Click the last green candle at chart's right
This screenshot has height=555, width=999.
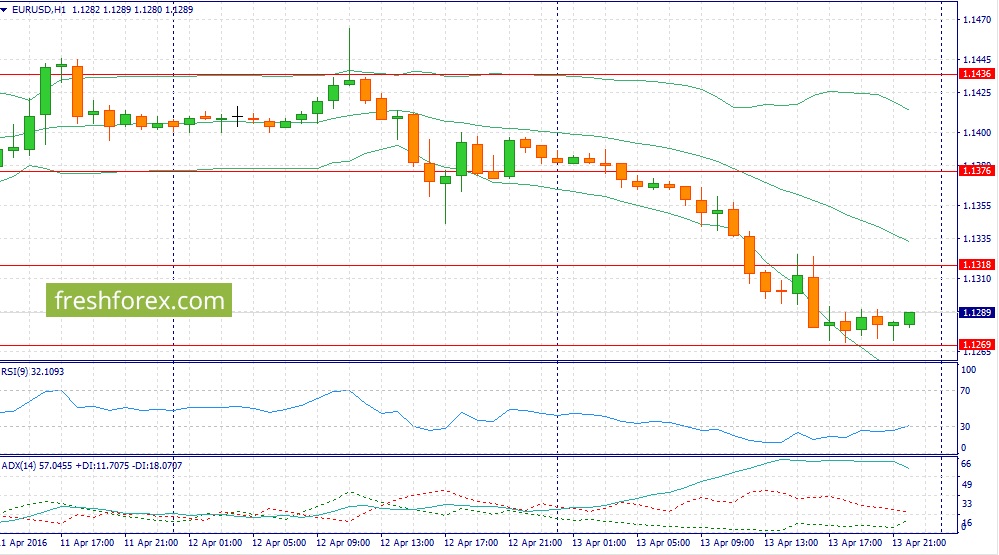point(909,318)
